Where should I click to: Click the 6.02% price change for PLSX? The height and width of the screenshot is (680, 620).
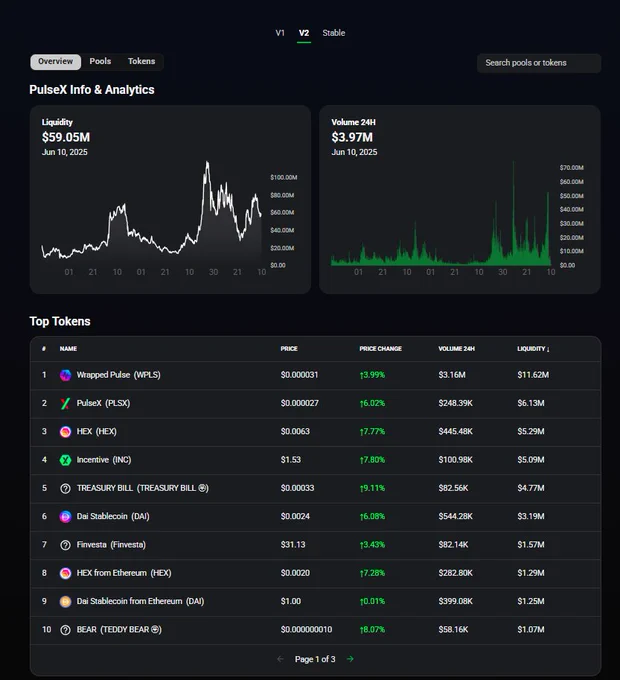pos(372,403)
